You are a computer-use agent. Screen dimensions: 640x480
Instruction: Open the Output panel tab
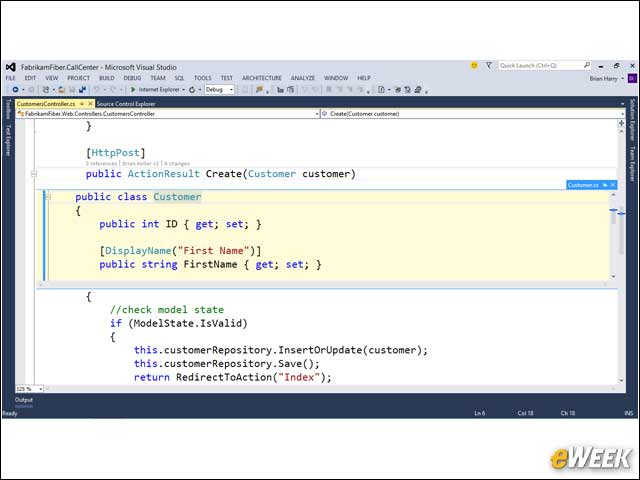[24, 400]
